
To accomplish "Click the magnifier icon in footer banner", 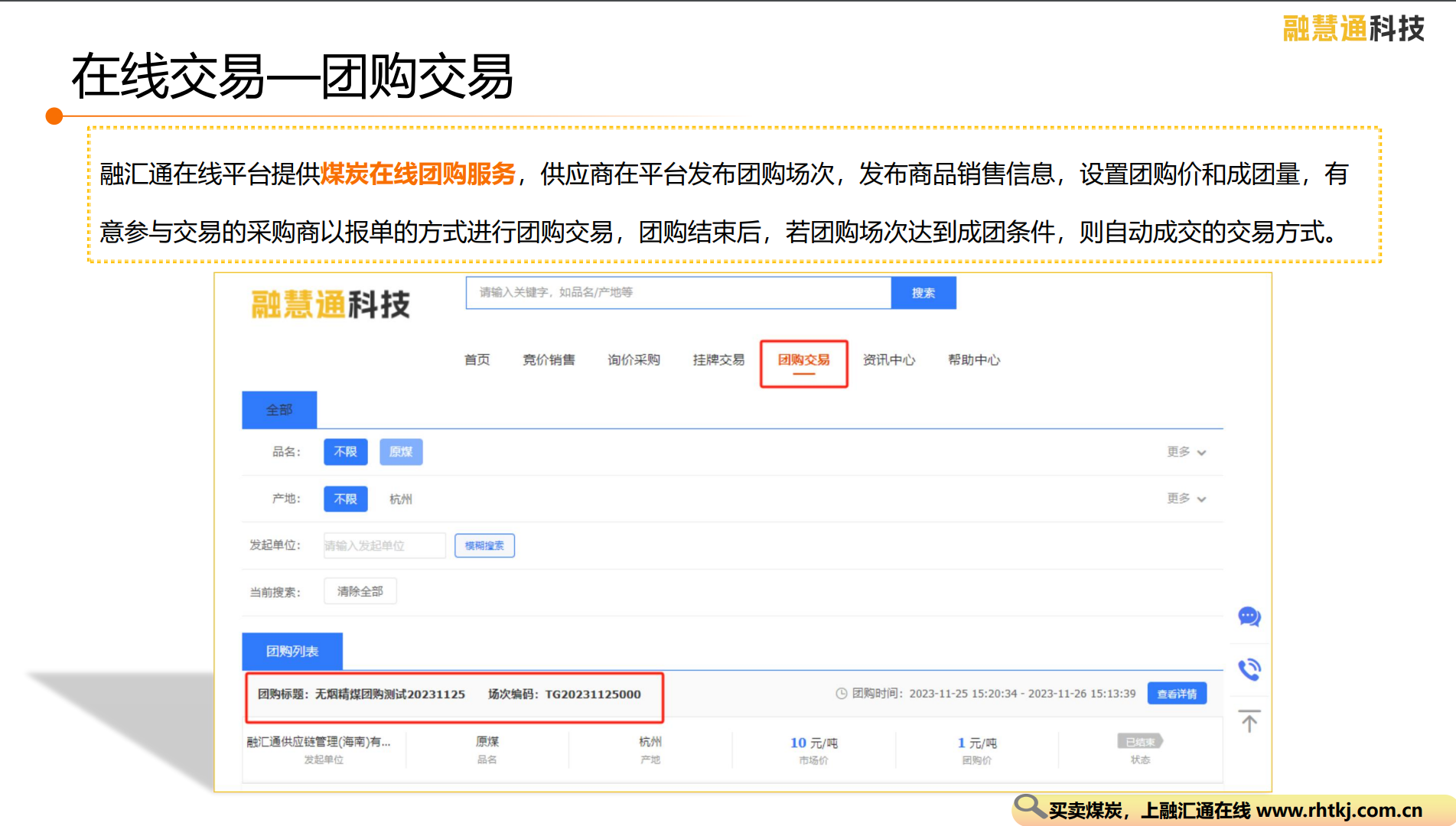I will point(1030,807).
